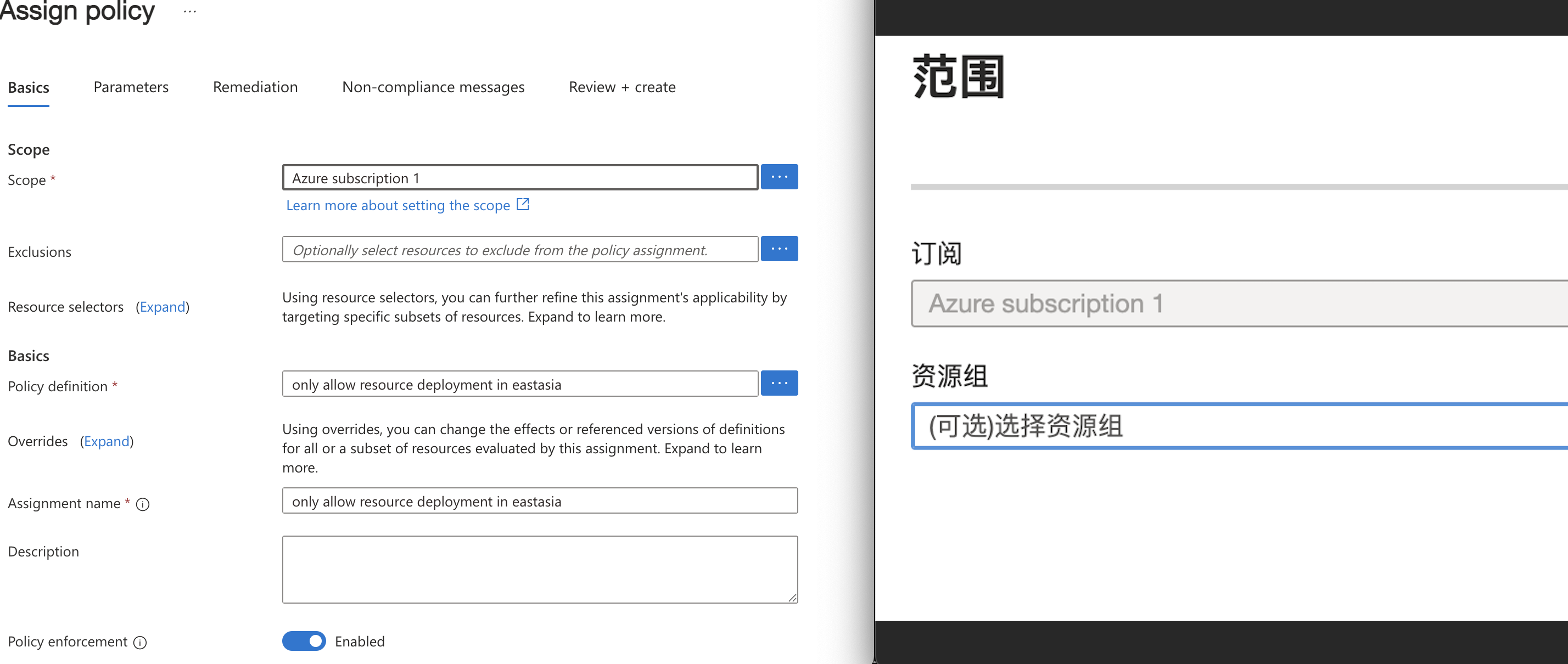Go to the Review + create tab
1568x664 pixels.
[621, 87]
